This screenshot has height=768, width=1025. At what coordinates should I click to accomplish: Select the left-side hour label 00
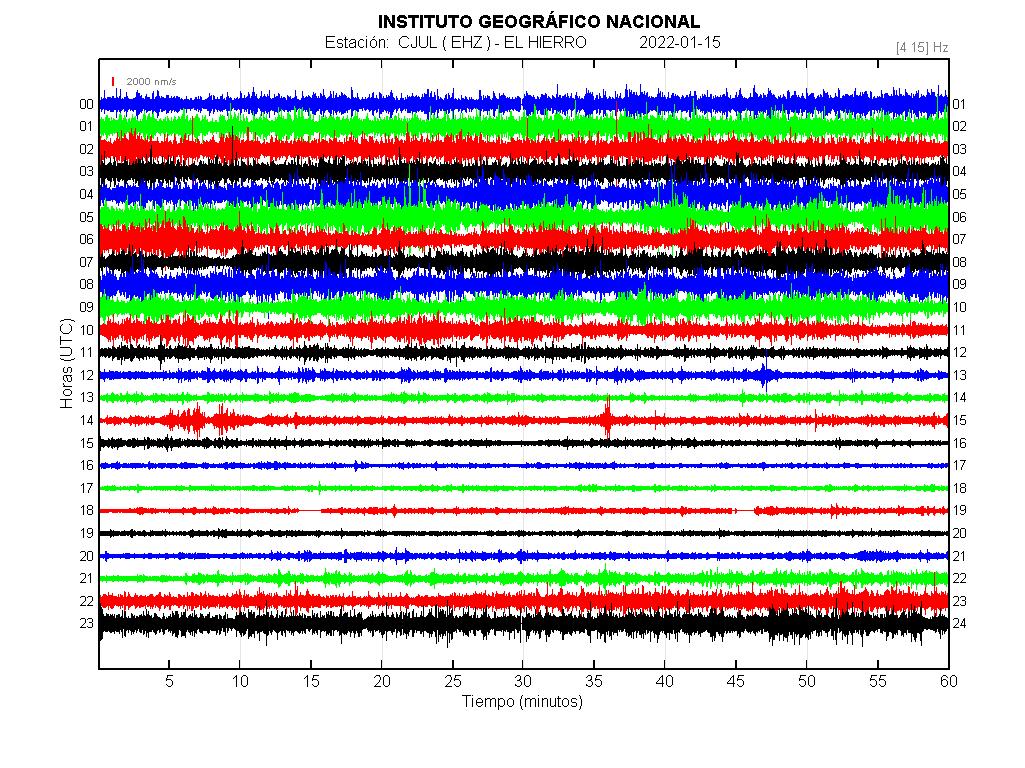[87, 104]
